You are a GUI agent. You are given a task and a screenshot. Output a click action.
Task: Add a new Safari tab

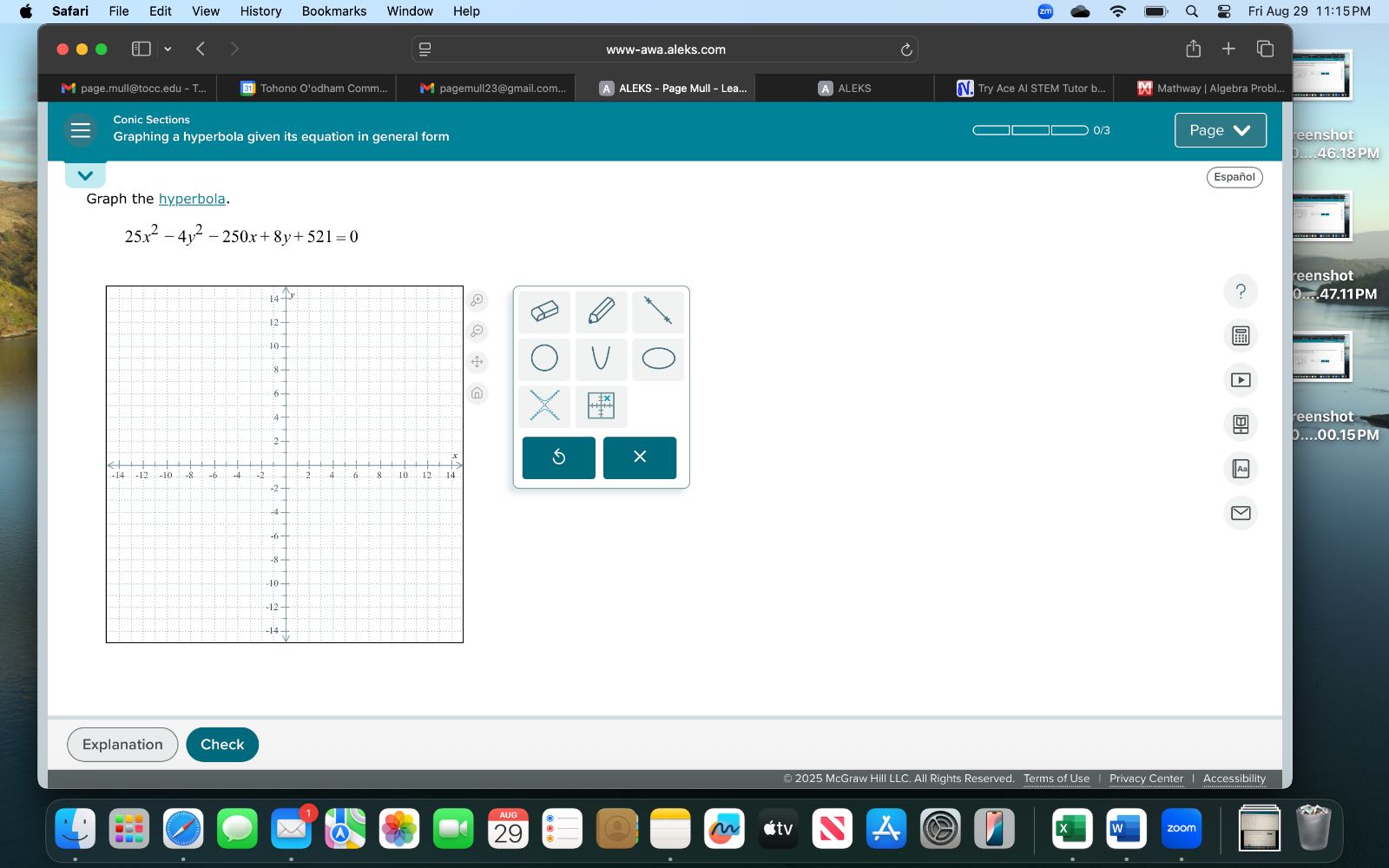tap(1228, 49)
